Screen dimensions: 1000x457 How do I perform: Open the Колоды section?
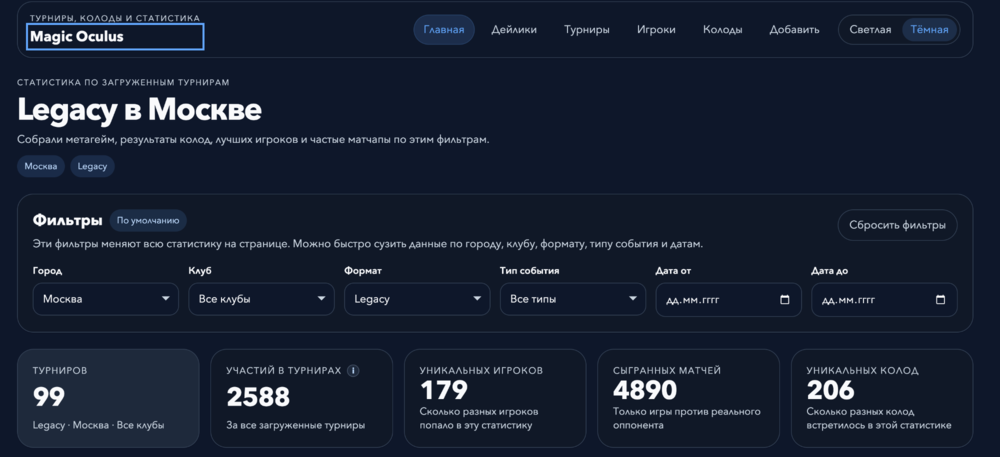[x=723, y=30]
